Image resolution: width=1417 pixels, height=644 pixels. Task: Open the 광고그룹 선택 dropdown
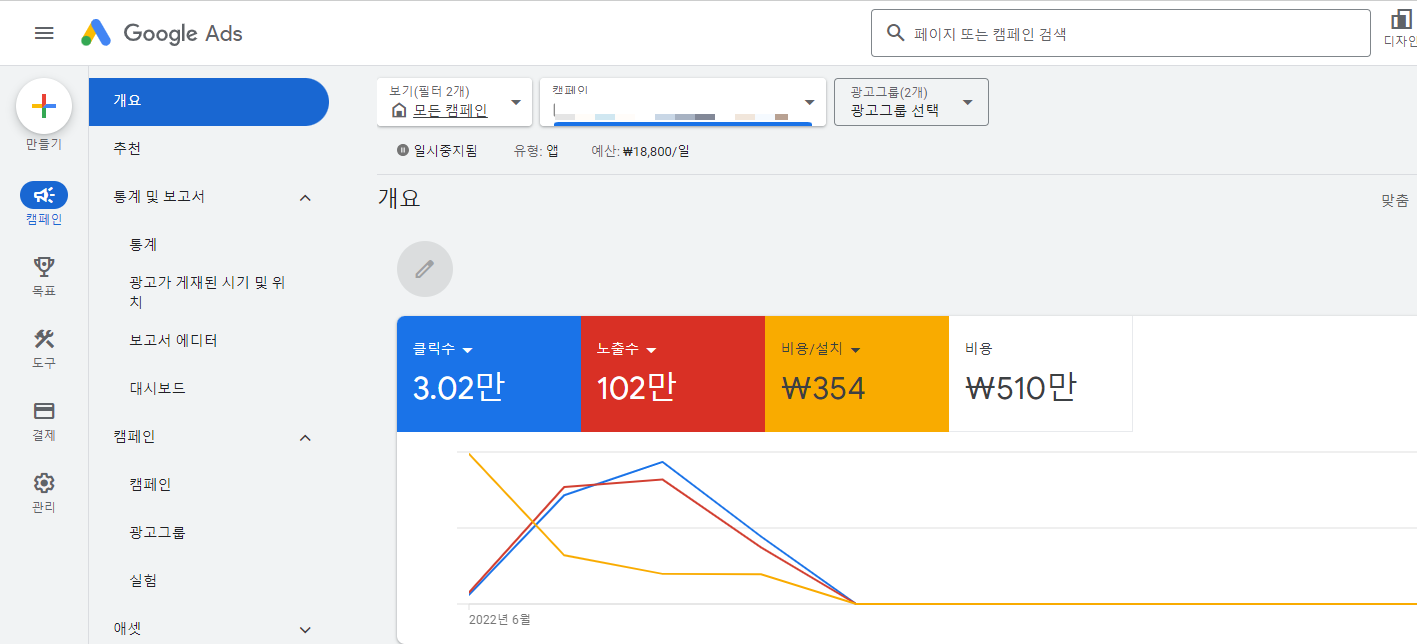coord(910,101)
